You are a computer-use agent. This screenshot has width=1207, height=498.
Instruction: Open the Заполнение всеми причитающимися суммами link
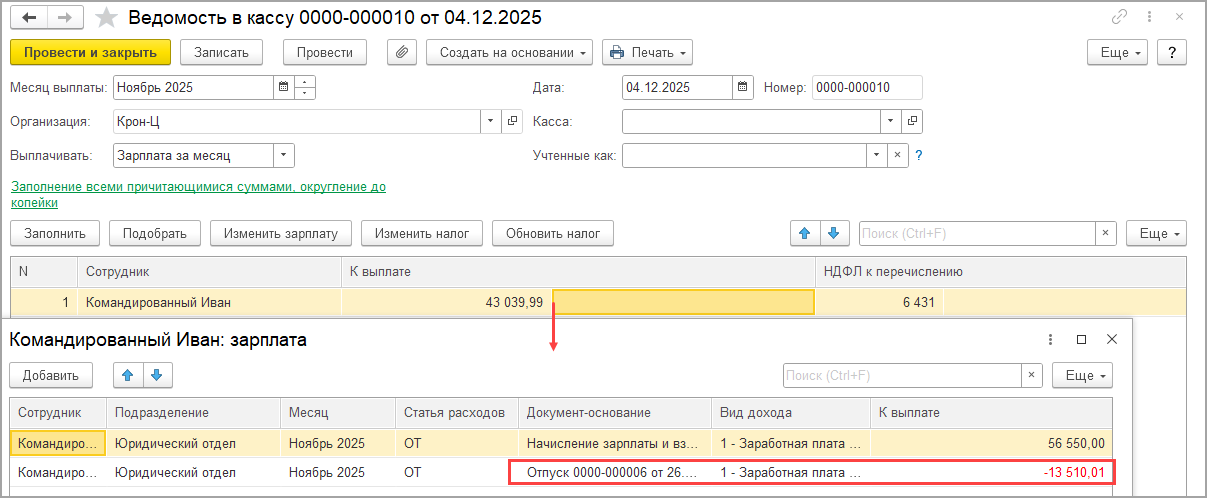pos(198,194)
